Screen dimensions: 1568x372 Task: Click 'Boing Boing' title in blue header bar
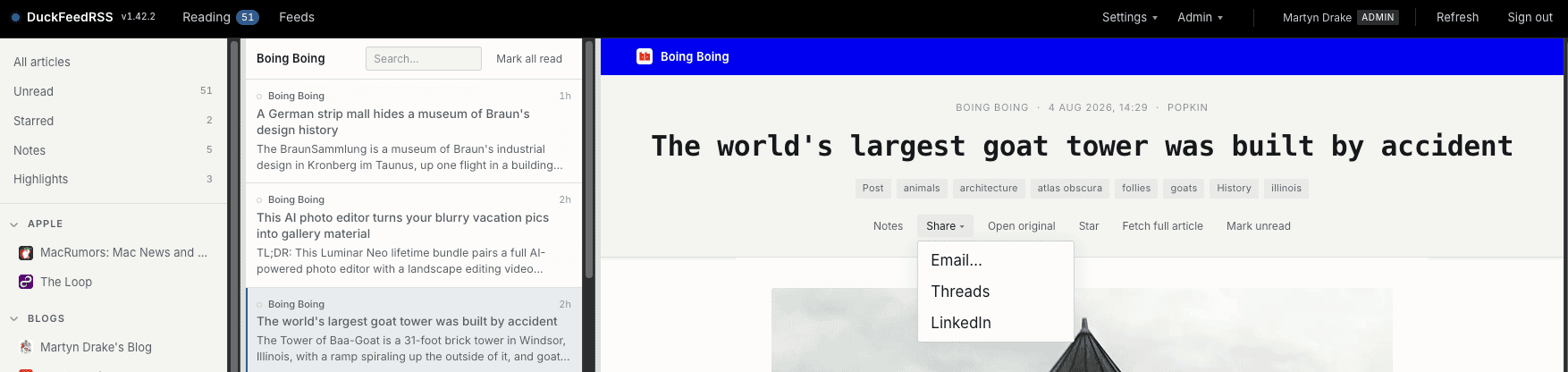pos(695,56)
